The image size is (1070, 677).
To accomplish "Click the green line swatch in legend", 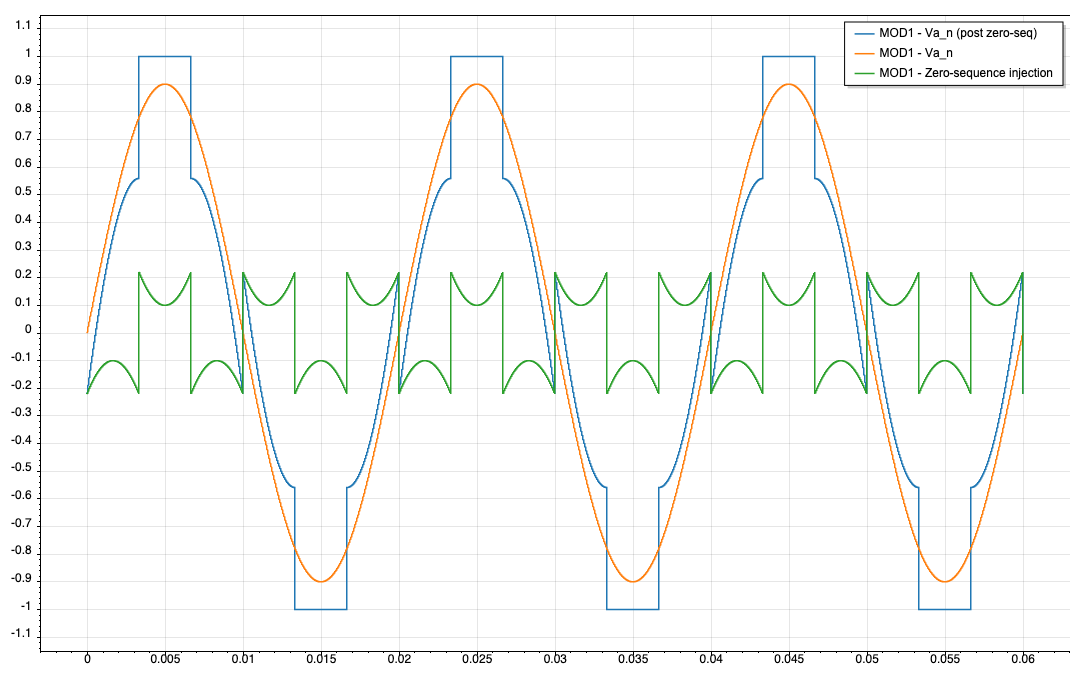I will pos(861,73).
